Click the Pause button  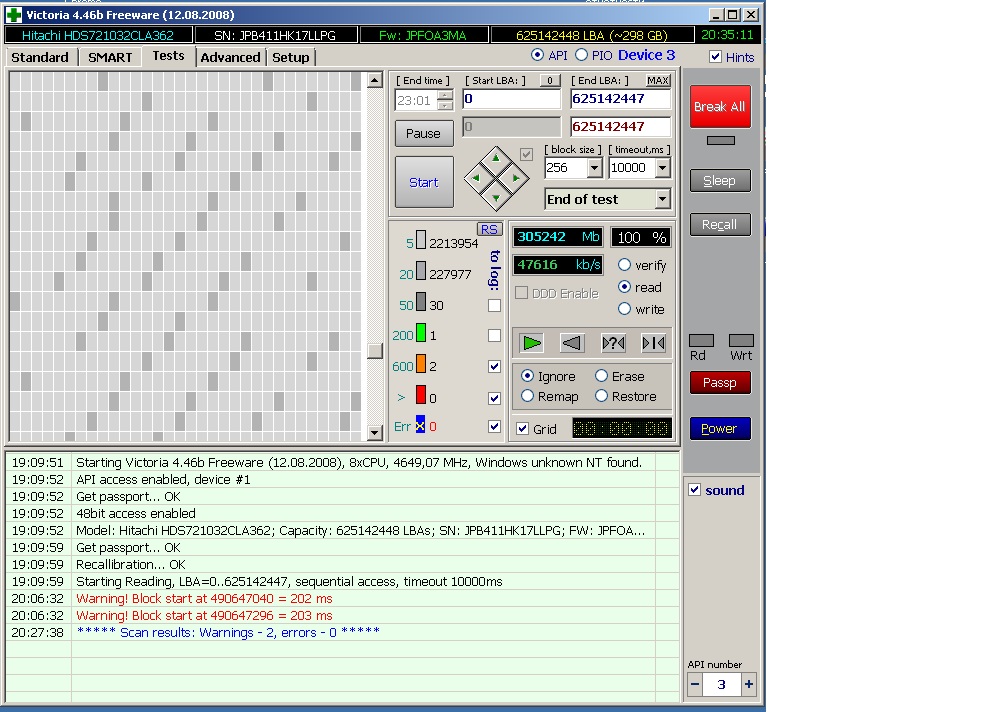coord(424,134)
